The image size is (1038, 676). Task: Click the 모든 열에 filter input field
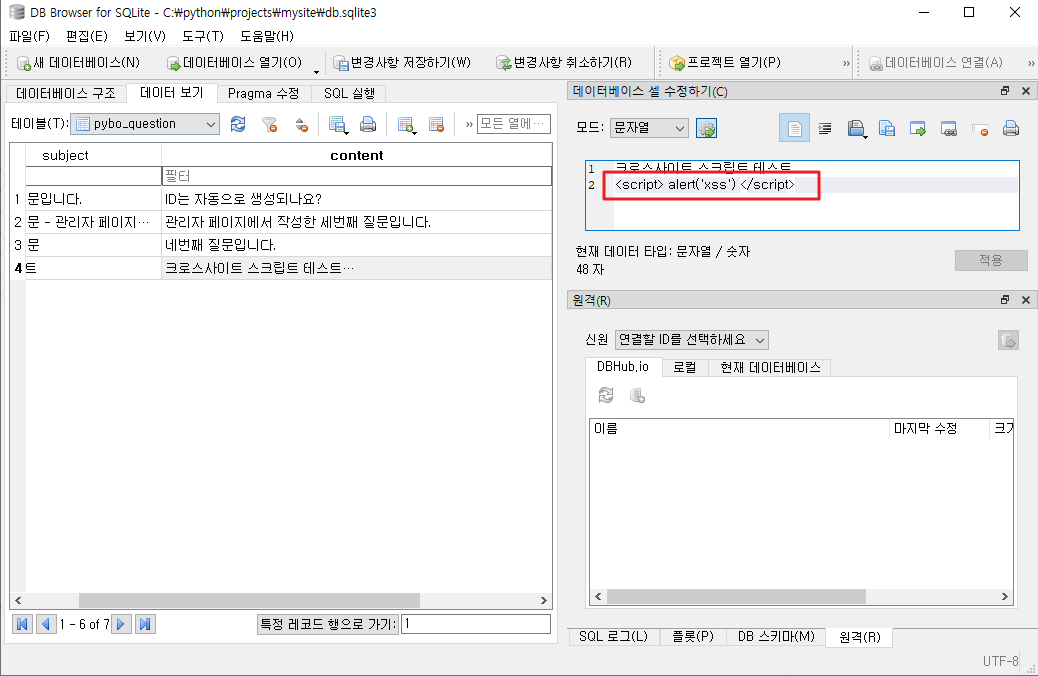[514, 124]
